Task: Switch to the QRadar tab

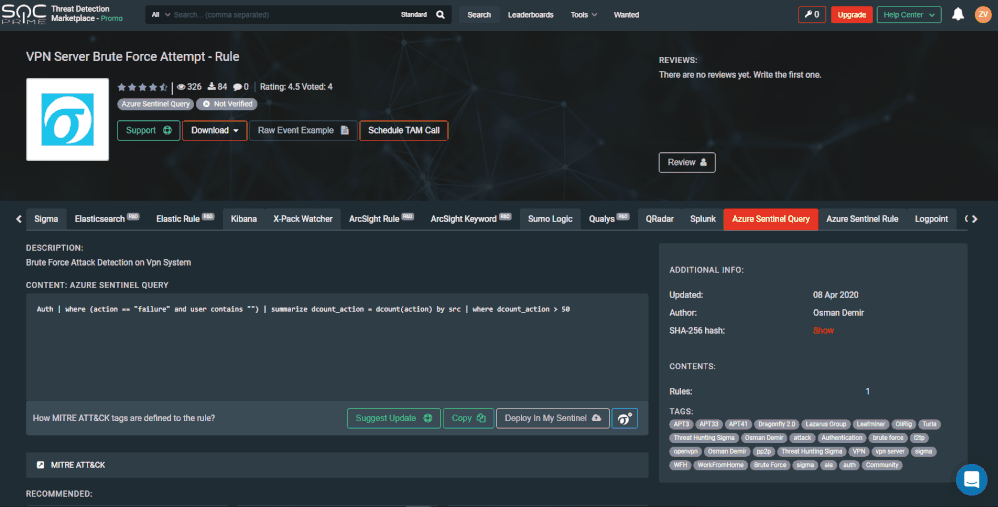Action: [659, 219]
